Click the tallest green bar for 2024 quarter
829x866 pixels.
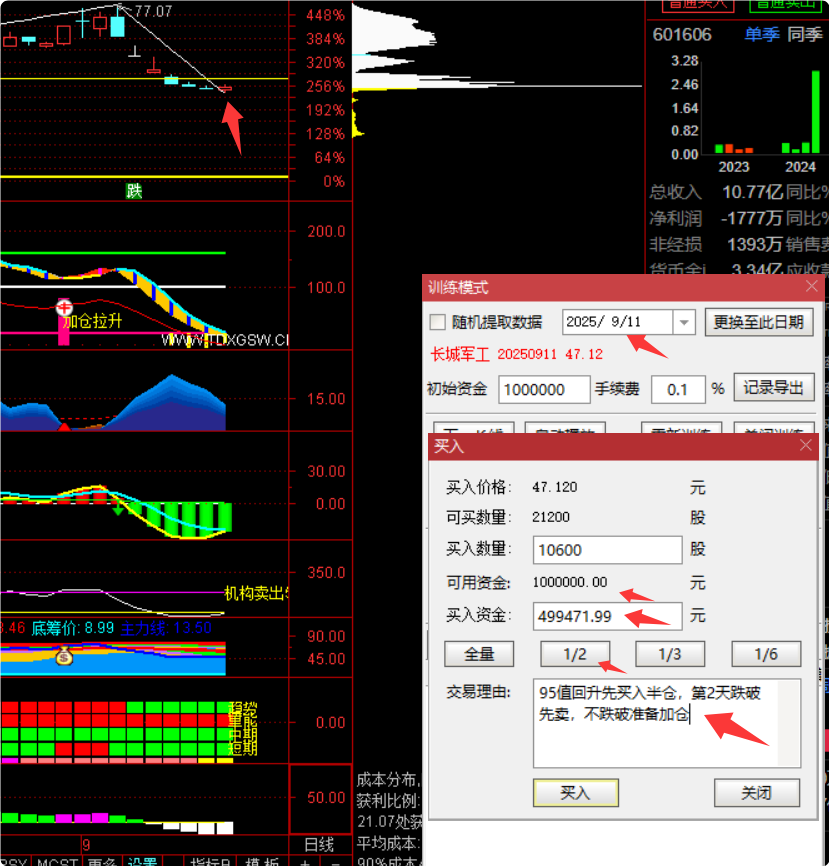coord(816,112)
